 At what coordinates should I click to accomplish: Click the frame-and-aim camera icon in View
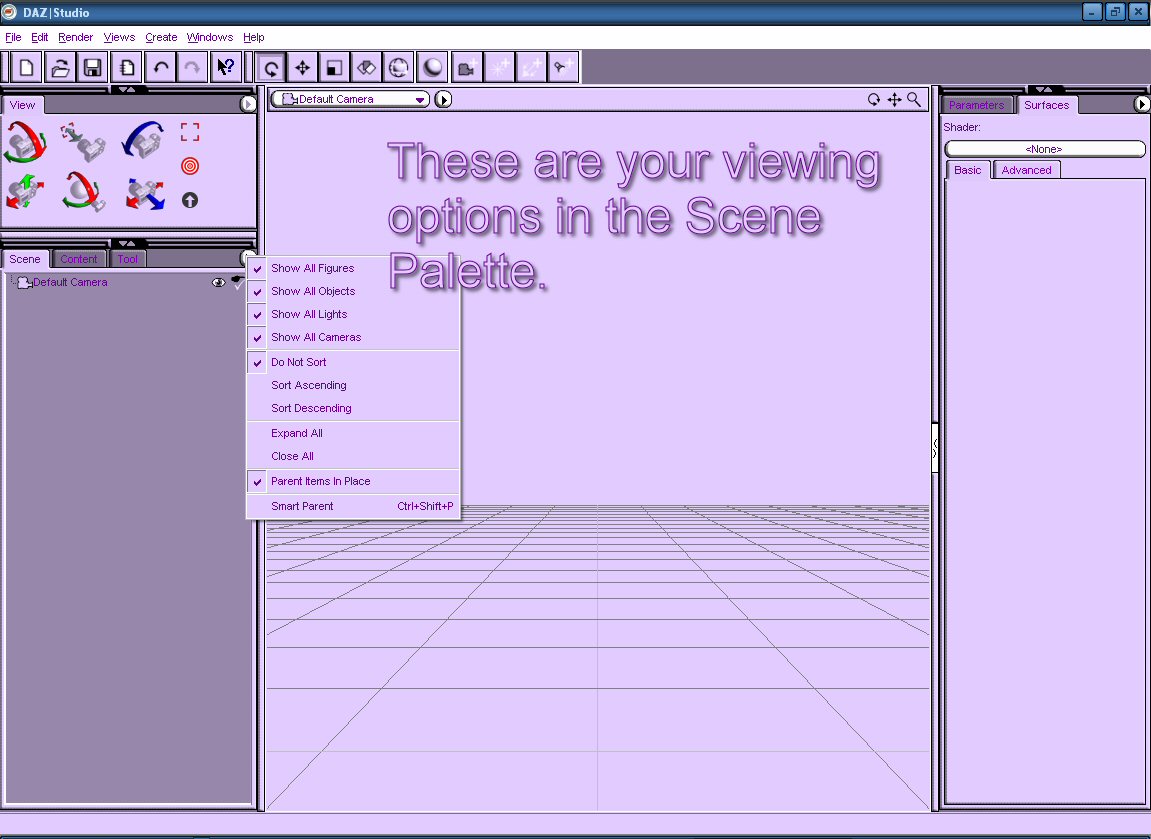(83, 142)
